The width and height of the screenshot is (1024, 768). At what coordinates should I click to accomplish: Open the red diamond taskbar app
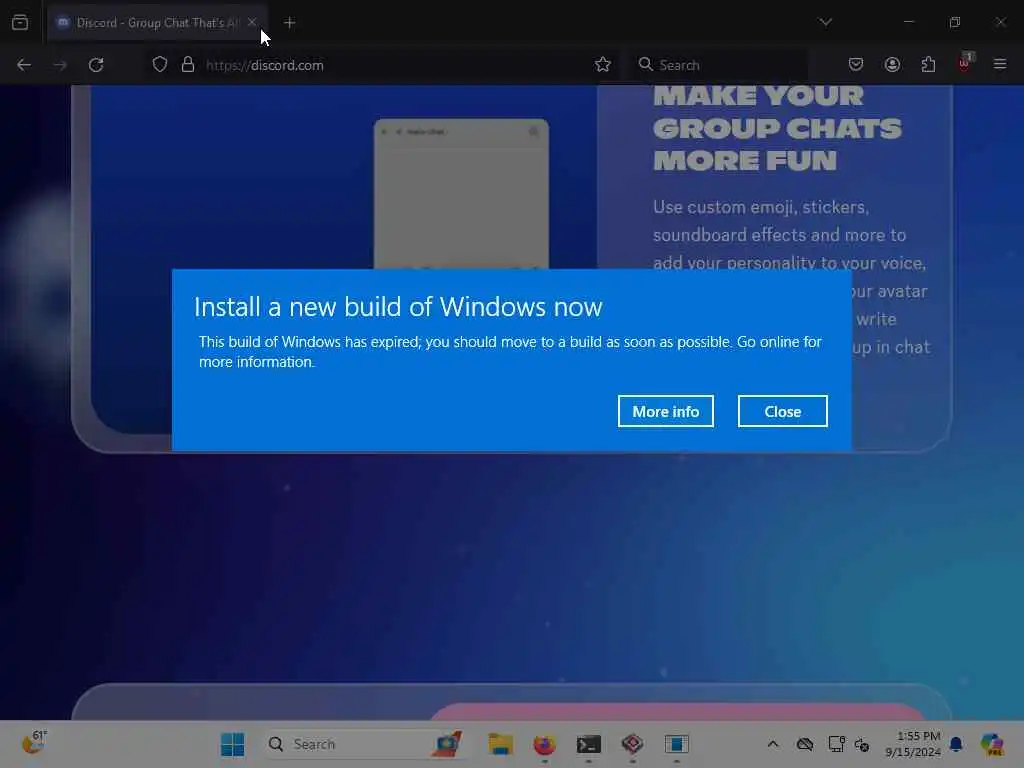(x=632, y=744)
